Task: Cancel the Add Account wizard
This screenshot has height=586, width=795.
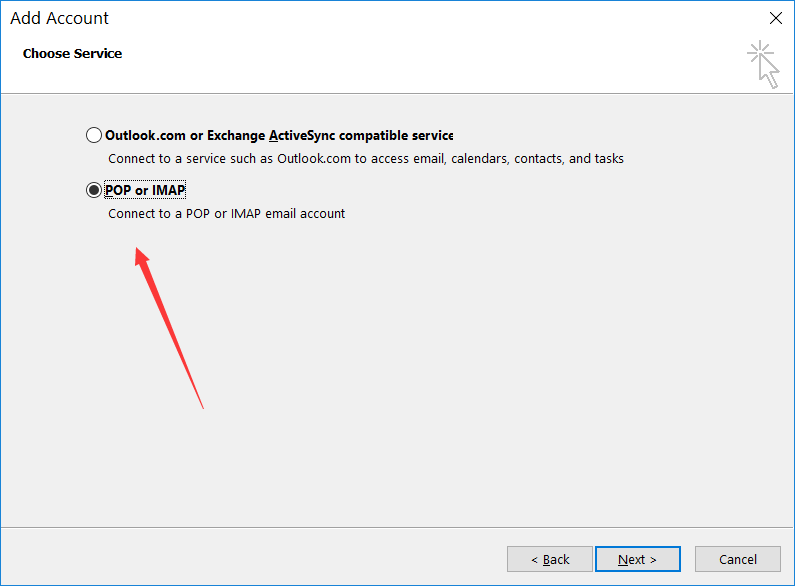Action: pos(738,559)
